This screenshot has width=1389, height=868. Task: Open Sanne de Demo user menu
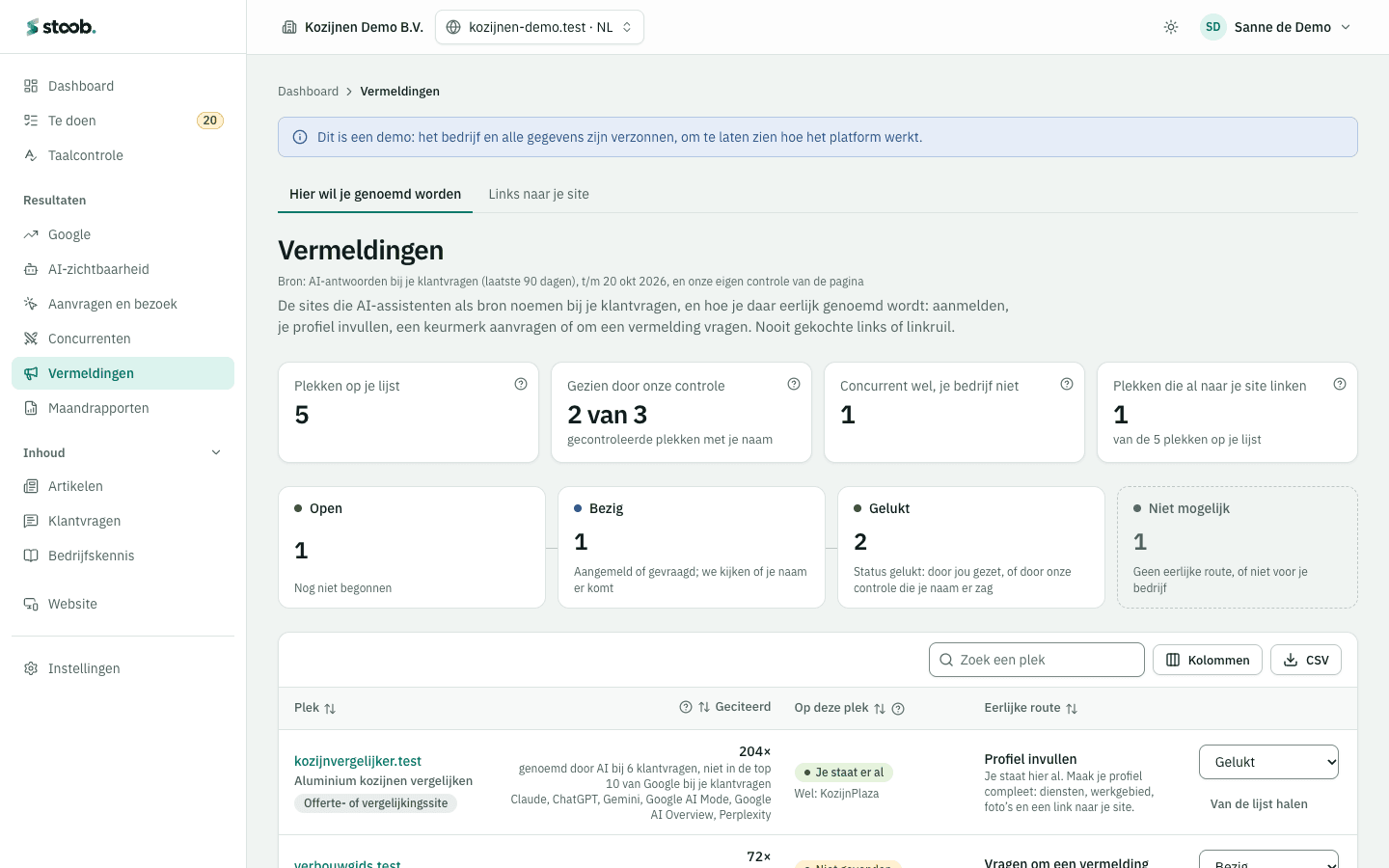(1276, 27)
